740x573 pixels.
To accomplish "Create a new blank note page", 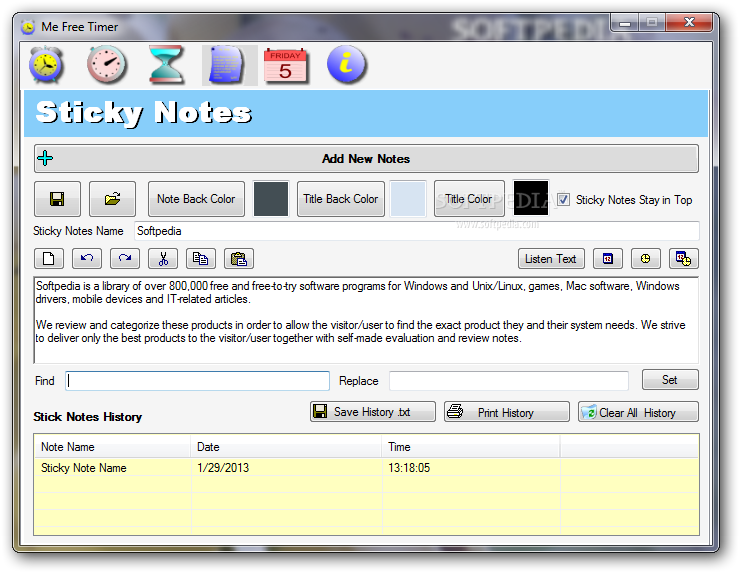I will click(49, 259).
